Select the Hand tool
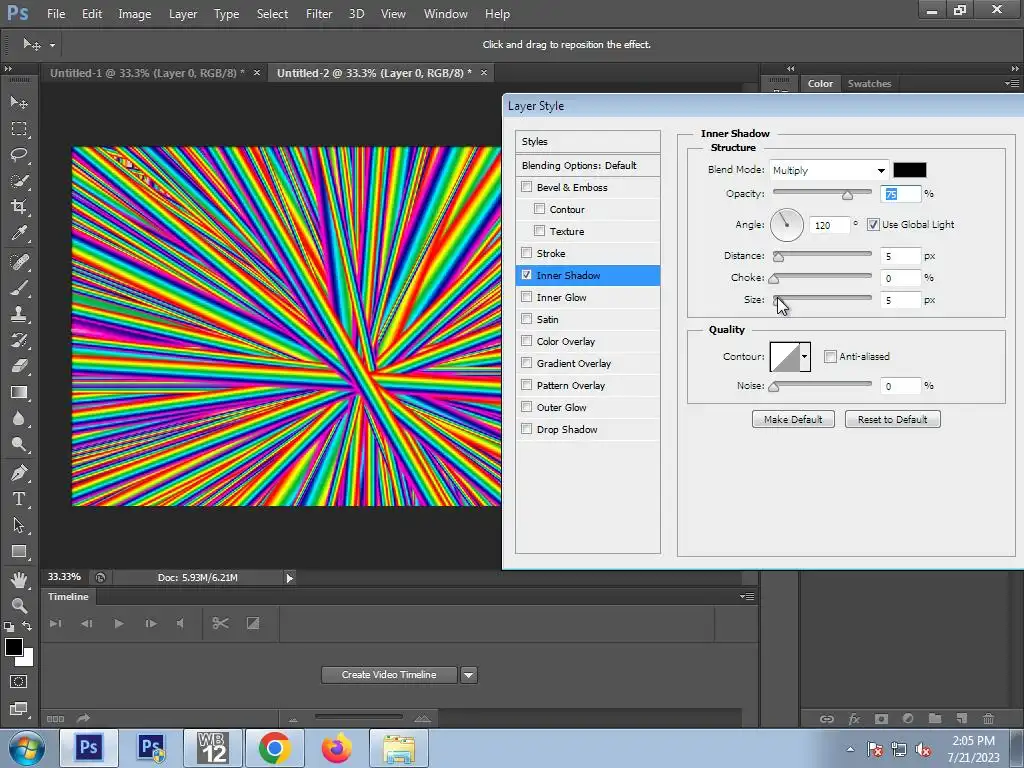1024x768 pixels. click(x=19, y=580)
